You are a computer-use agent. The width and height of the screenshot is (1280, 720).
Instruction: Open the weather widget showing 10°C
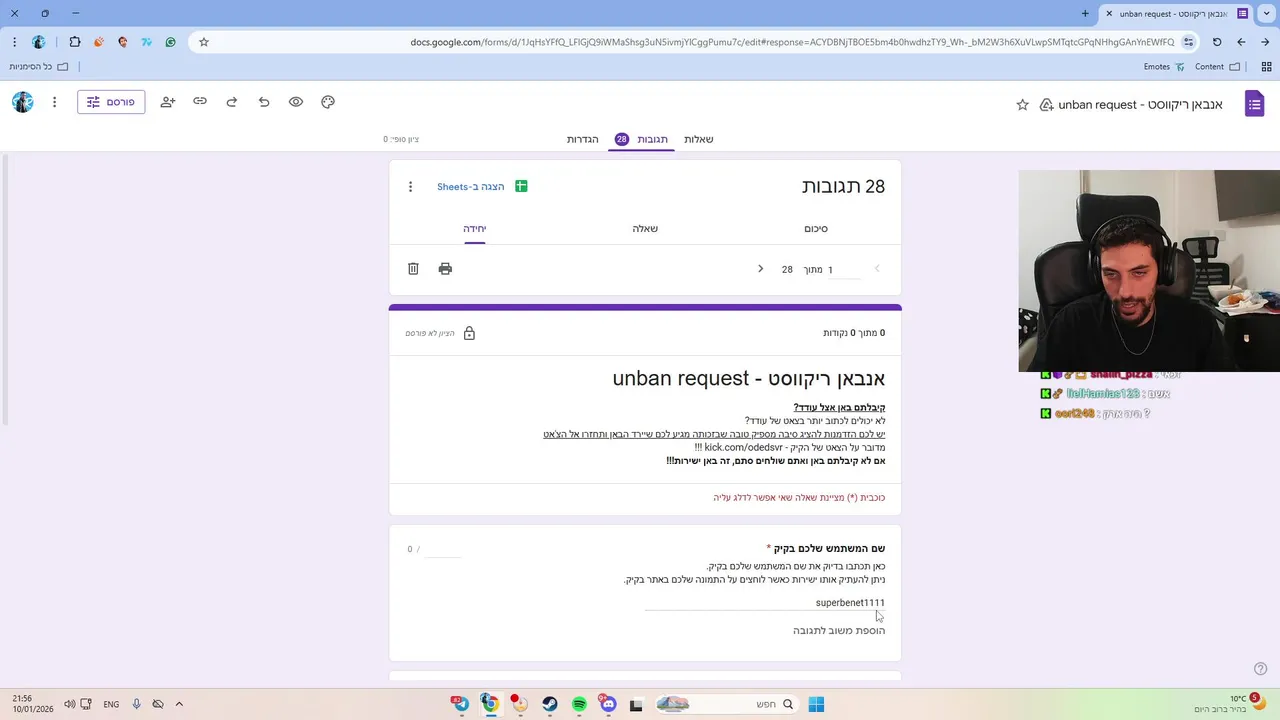coord(1228,704)
